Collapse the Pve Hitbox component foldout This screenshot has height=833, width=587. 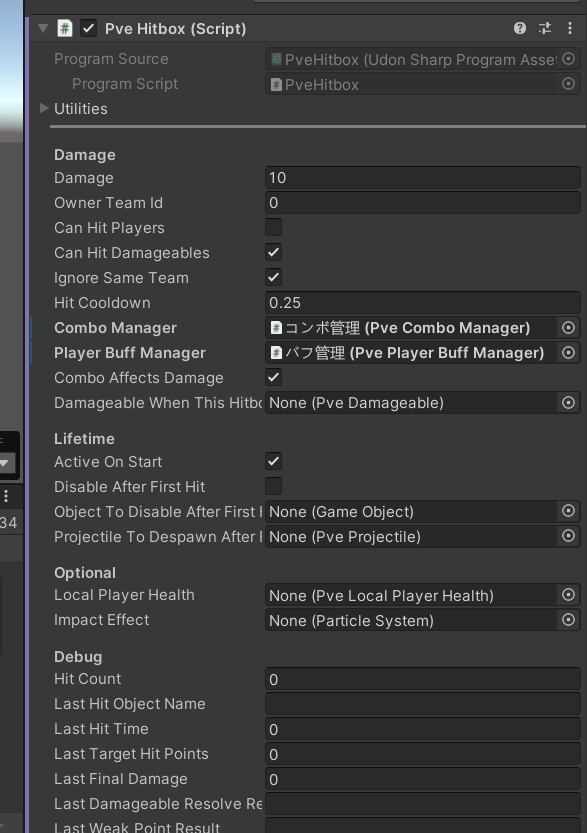44,28
